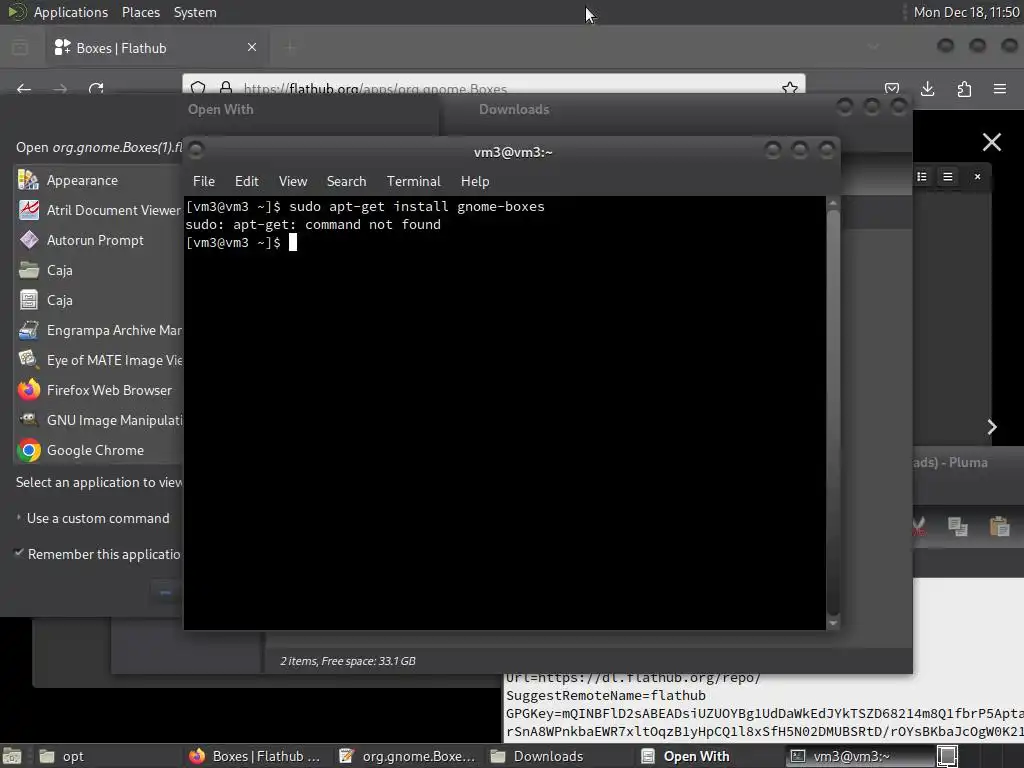1024x768 pixels.
Task: Click the clock showing Mon Dec 18
Action: tap(966, 12)
